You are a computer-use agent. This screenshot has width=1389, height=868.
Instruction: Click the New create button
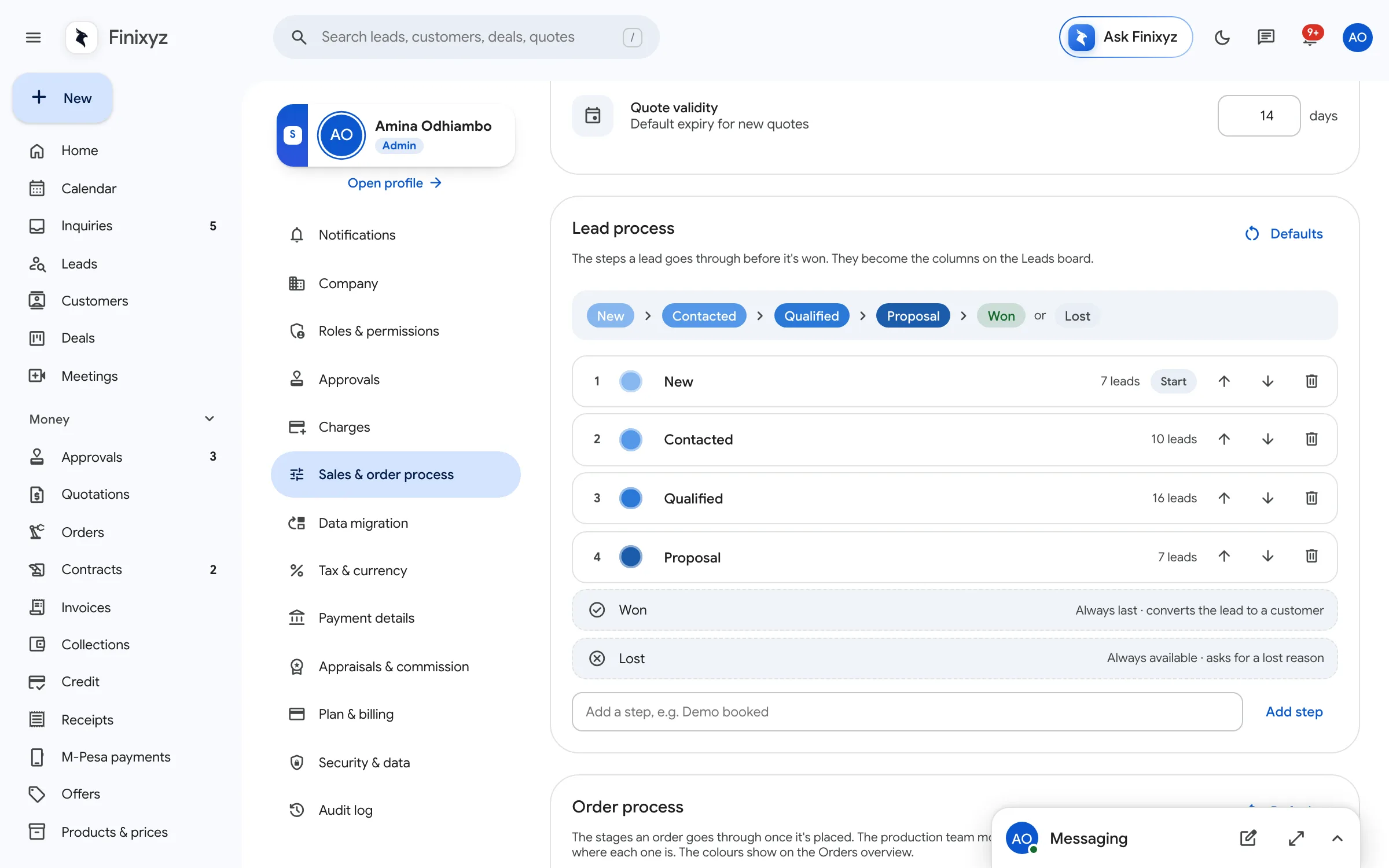63,98
